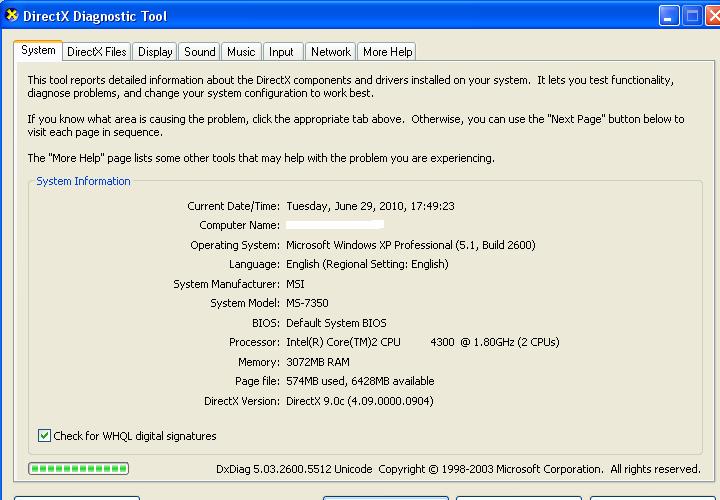The image size is (720, 500).
Task: Click the maximize button in the title bar
Action: (692, 16)
